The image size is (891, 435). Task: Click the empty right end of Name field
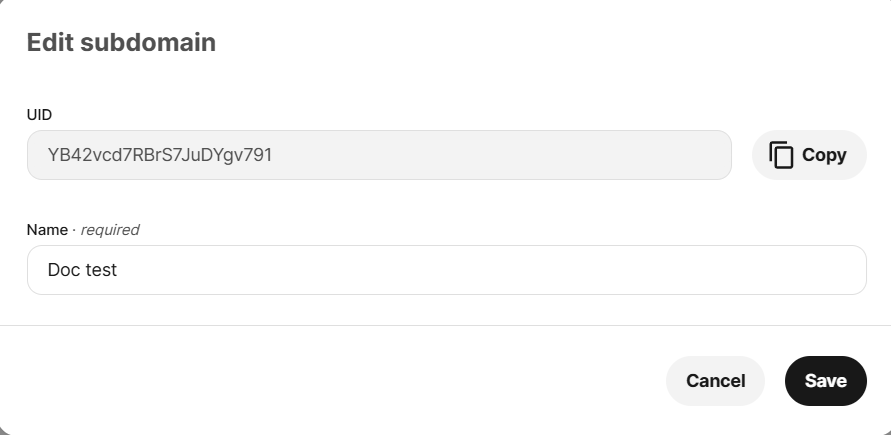point(739,270)
